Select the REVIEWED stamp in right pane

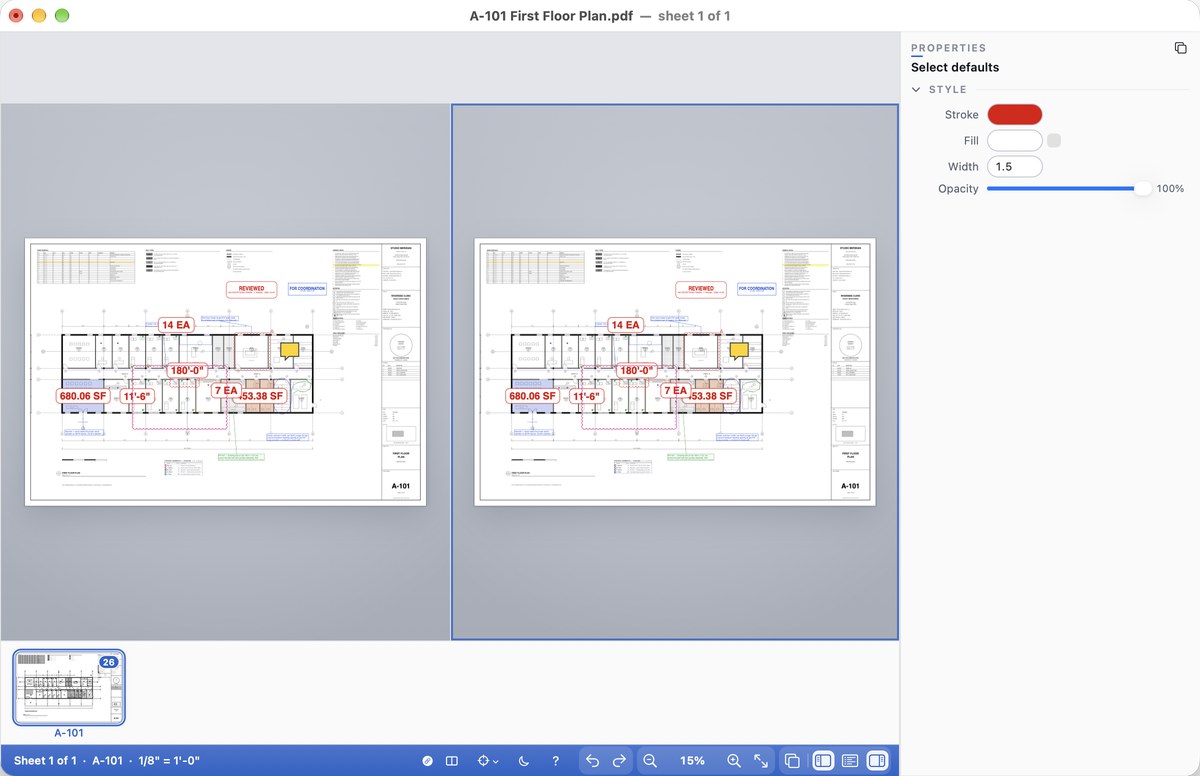[700, 289]
